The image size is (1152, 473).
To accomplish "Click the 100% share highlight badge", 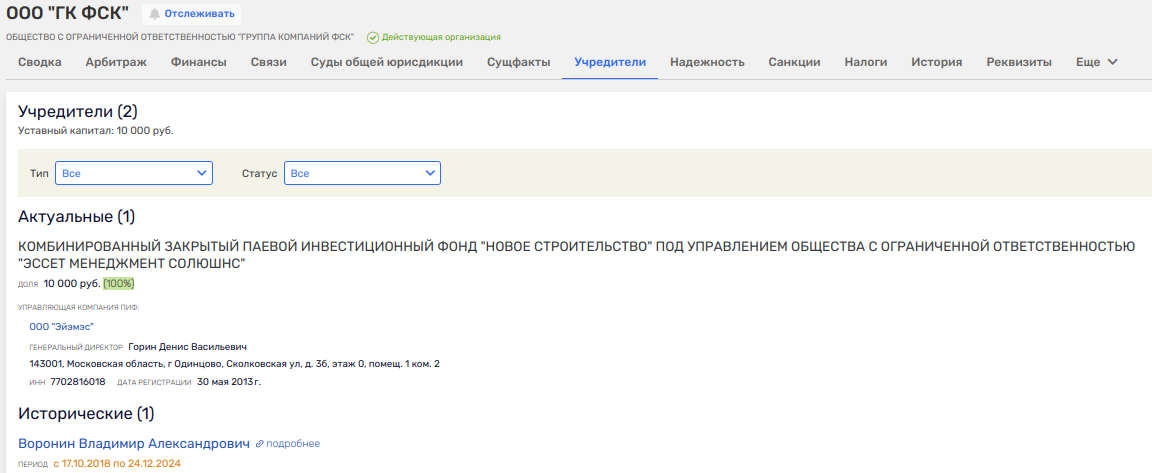I will (119, 284).
